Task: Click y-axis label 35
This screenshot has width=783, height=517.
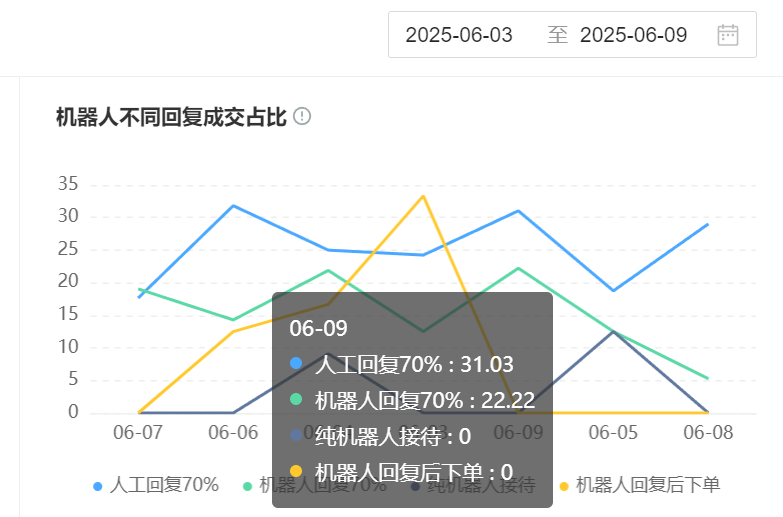Action: click(x=68, y=184)
